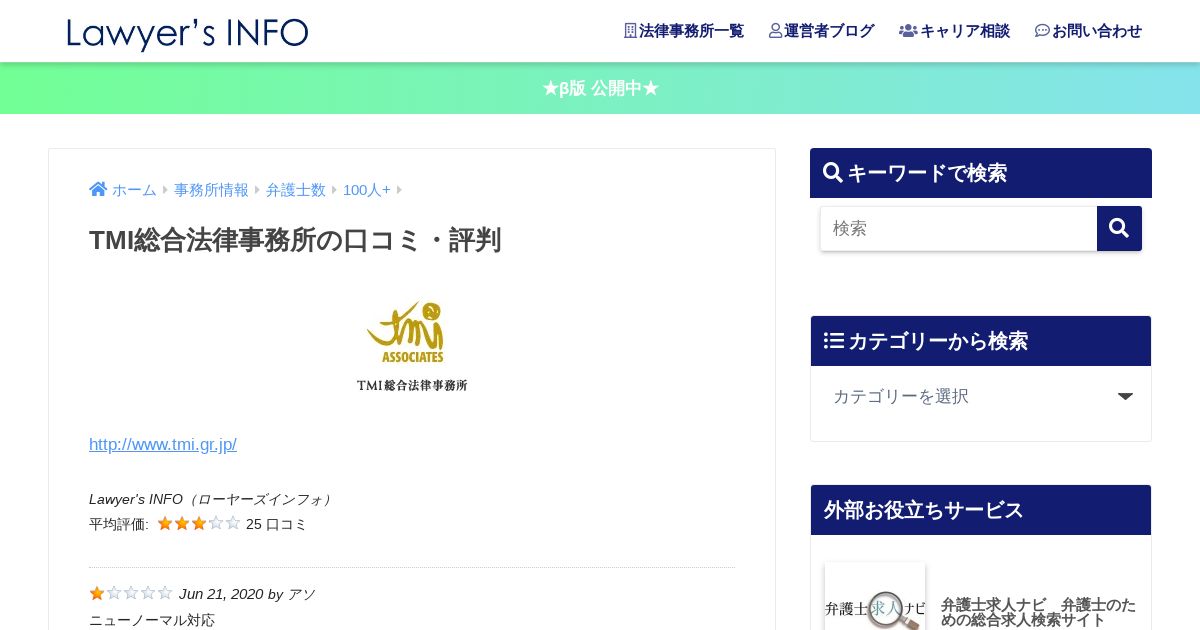The width and height of the screenshot is (1200, 630).
Task: Open the http://www.tmi.gr.jp/ link
Action: pyautogui.click(x=163, y=444)
